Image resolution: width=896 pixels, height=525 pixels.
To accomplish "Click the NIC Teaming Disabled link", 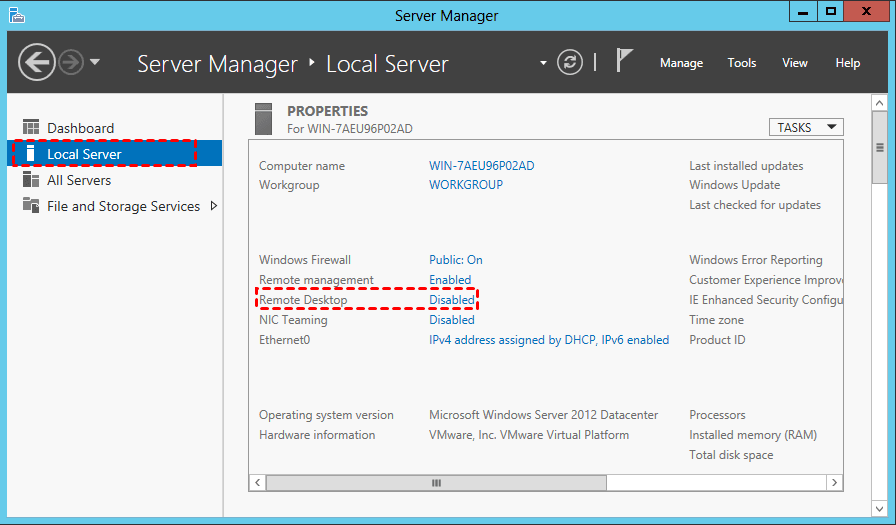I will click(452, 320).
